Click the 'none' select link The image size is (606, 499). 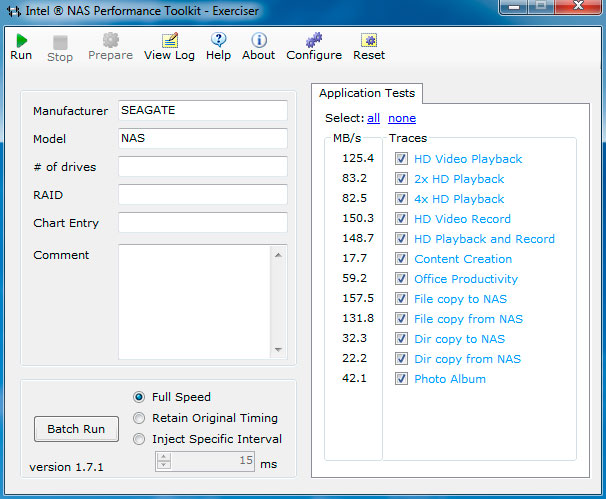tap(402, 118)
